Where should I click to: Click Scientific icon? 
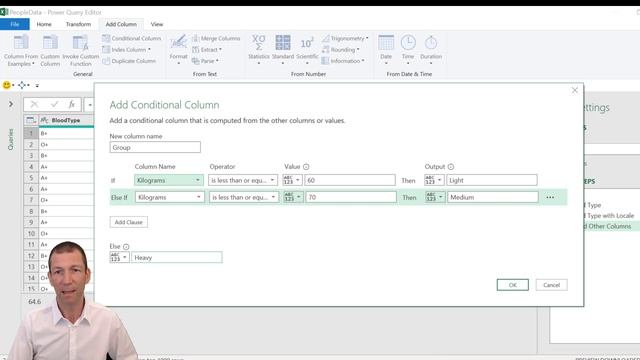click(x=307, y=49)
